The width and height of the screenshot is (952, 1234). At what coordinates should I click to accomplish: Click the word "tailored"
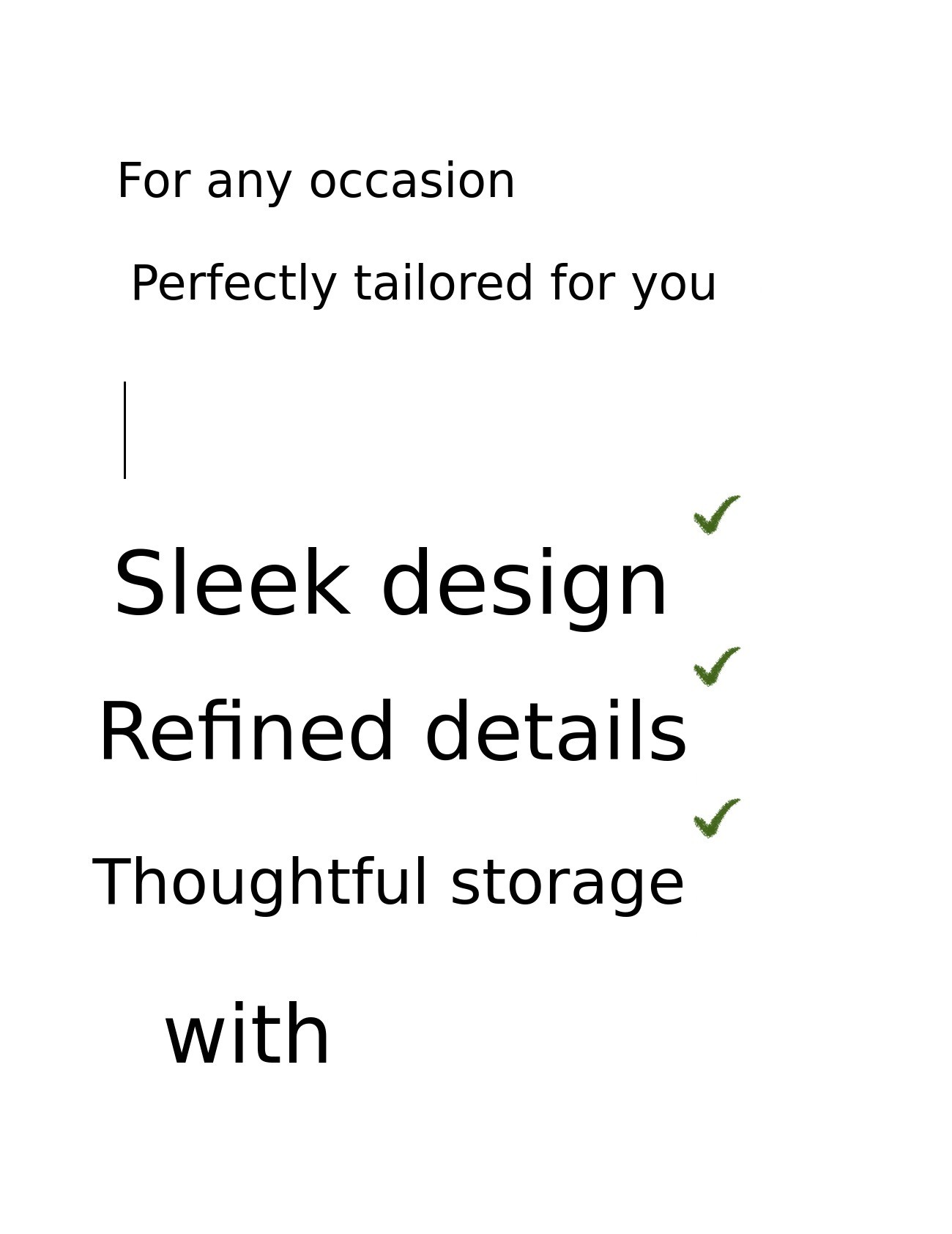tap(443, 283)
